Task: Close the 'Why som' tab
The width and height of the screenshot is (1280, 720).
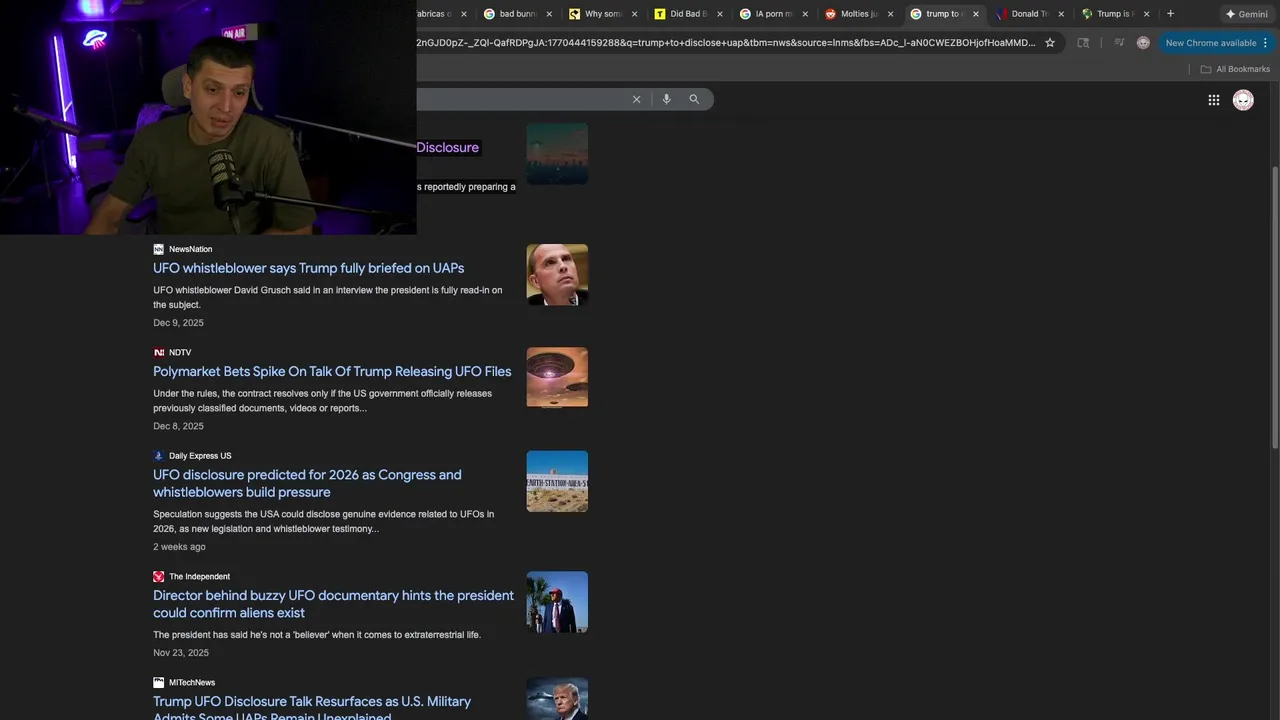Action: coord(634,14)
